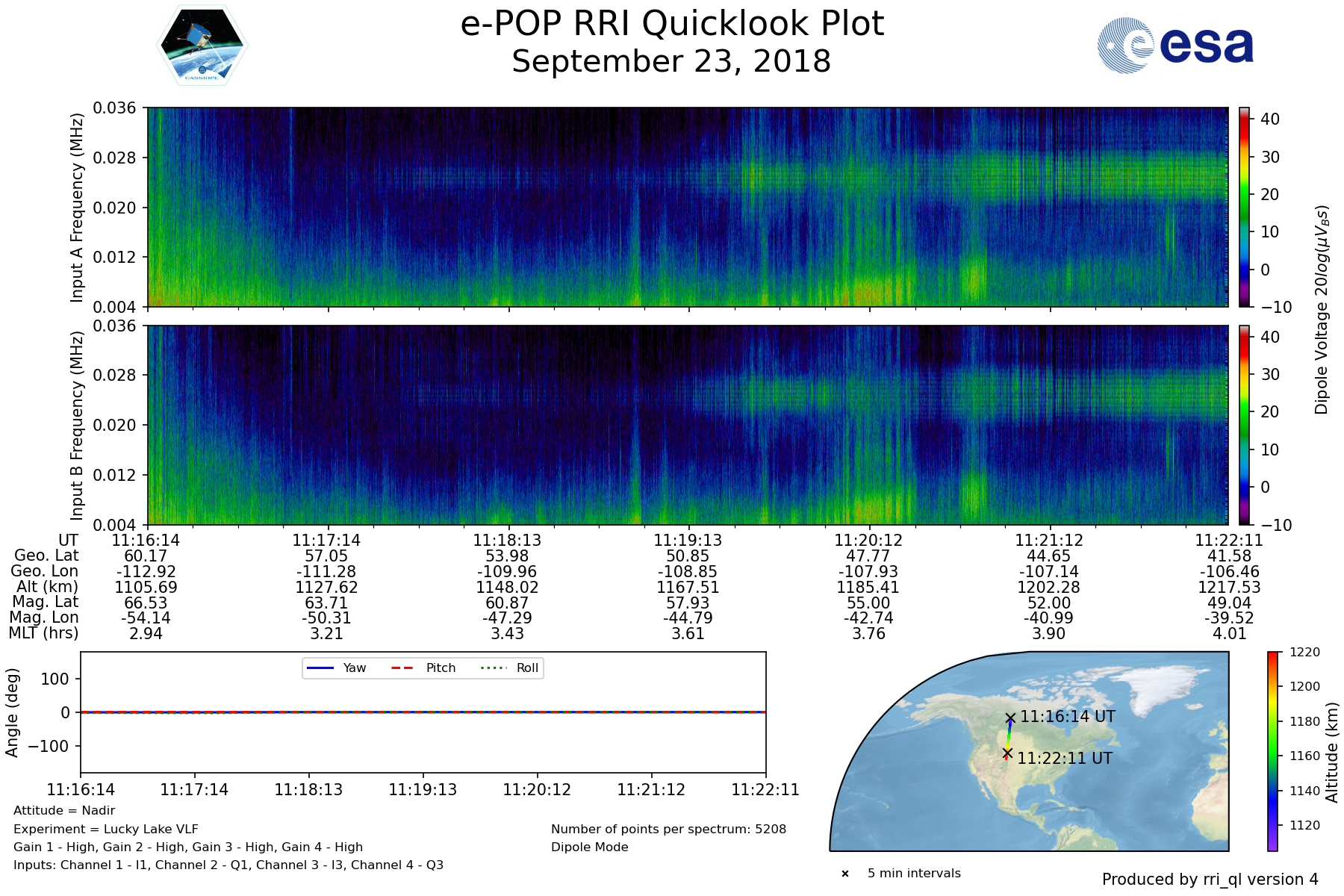Click the CASSIOPE satellite hexagon logo
Viewport: 1344px width, 896px height.
(x=202, y=46)
